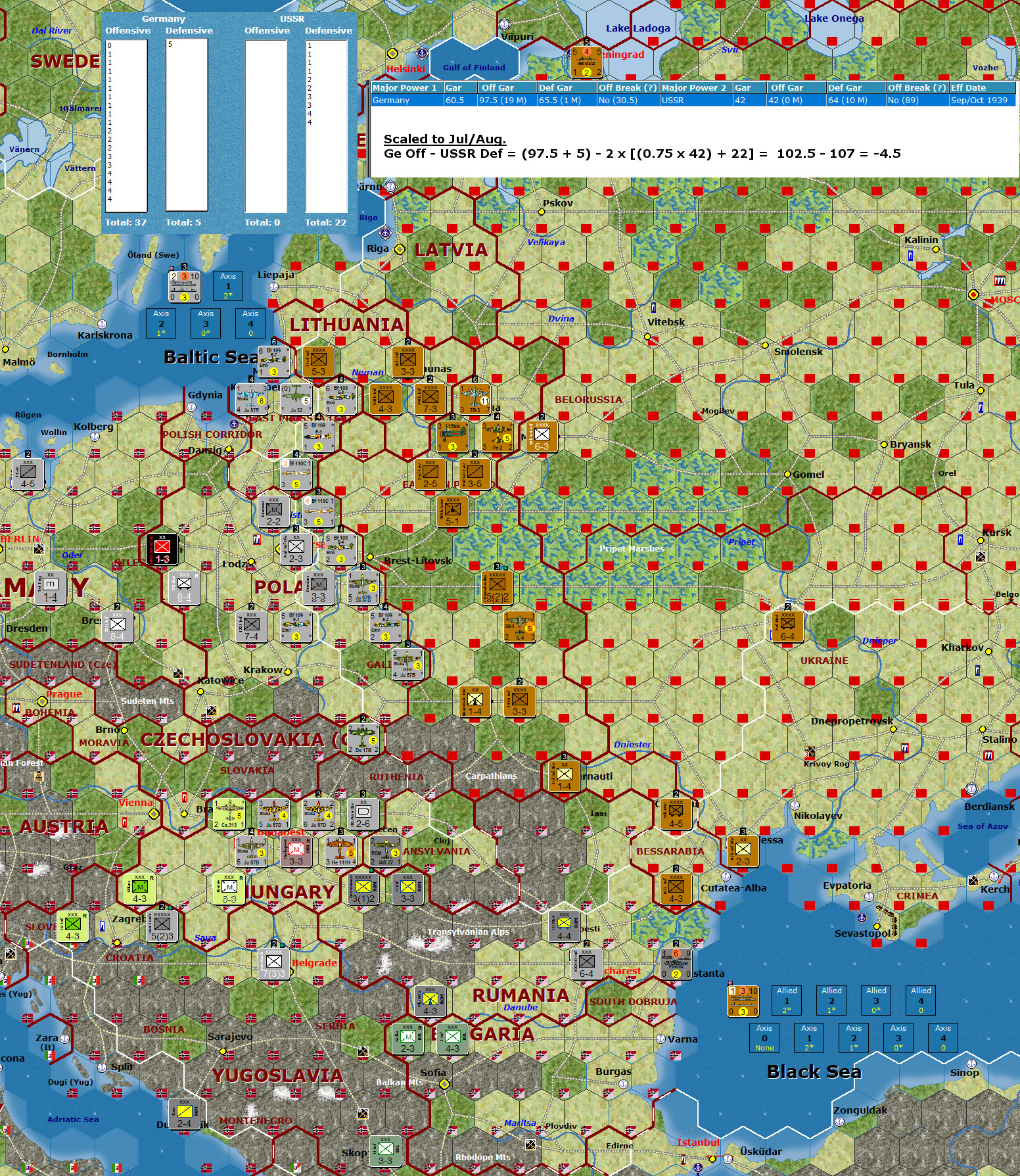Select the Bf 109 F-1 fighter counter
Viewport: 1020px width, 1176px height.
[319, 436]
